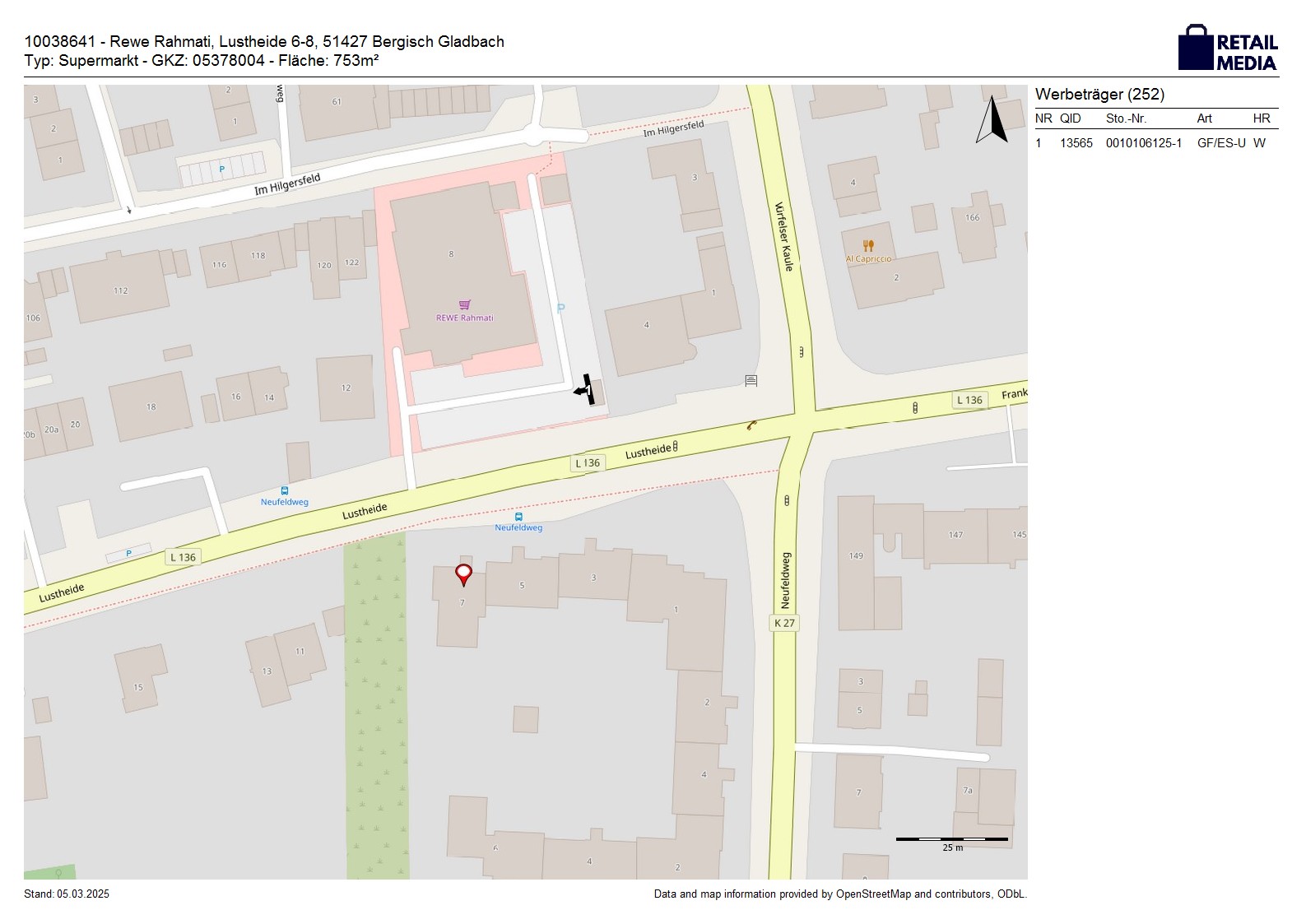Click the red location pin marker
The height and width of the screenshot is (924, 1306).
464,574
